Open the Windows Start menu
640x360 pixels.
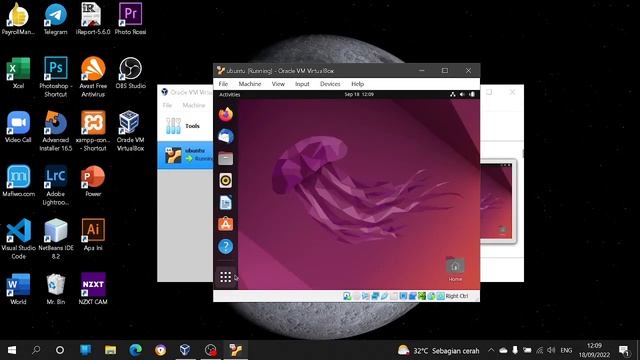pyautogui.click(x=12, y=350)
